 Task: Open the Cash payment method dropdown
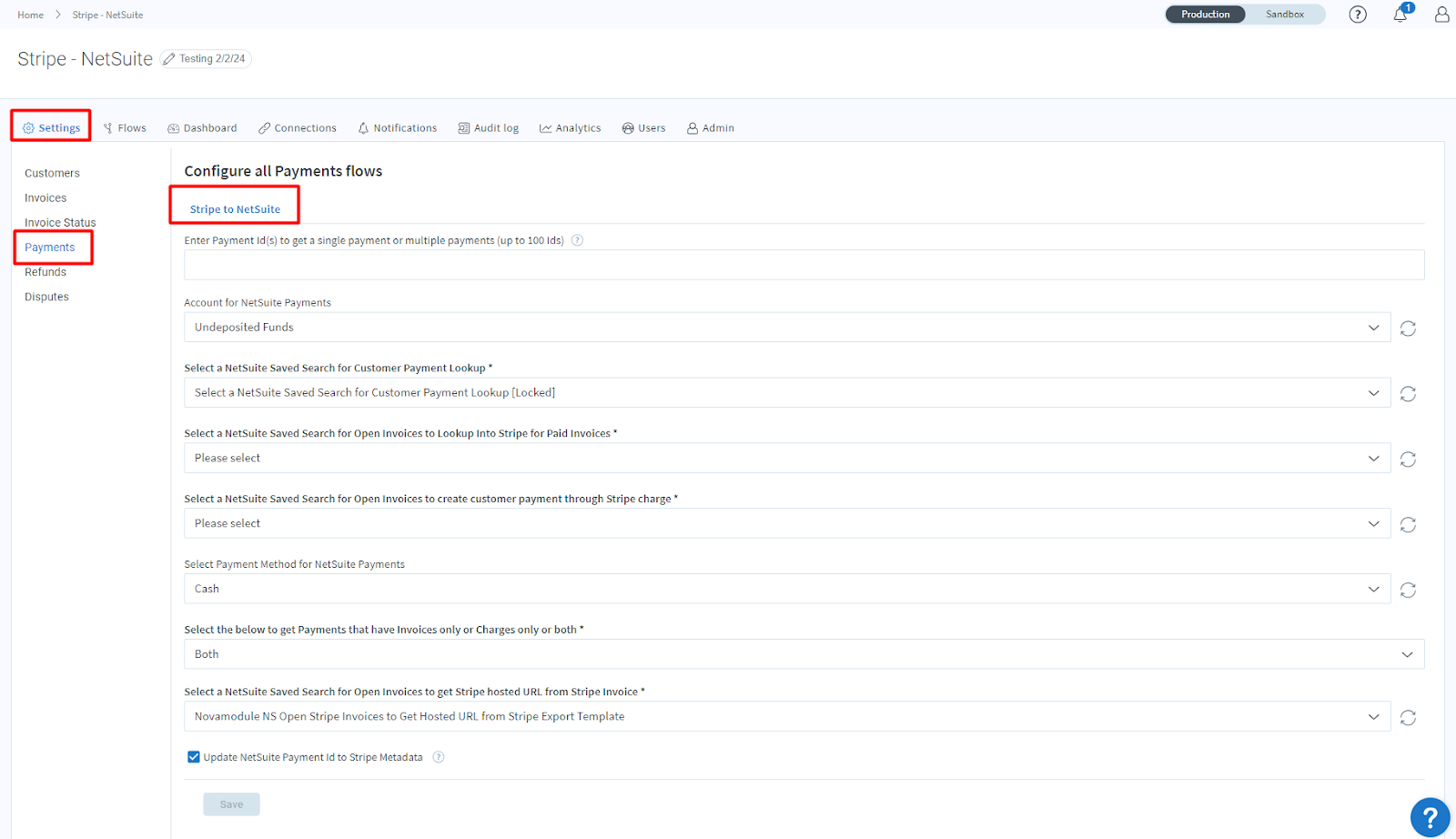tap(787, 590)
